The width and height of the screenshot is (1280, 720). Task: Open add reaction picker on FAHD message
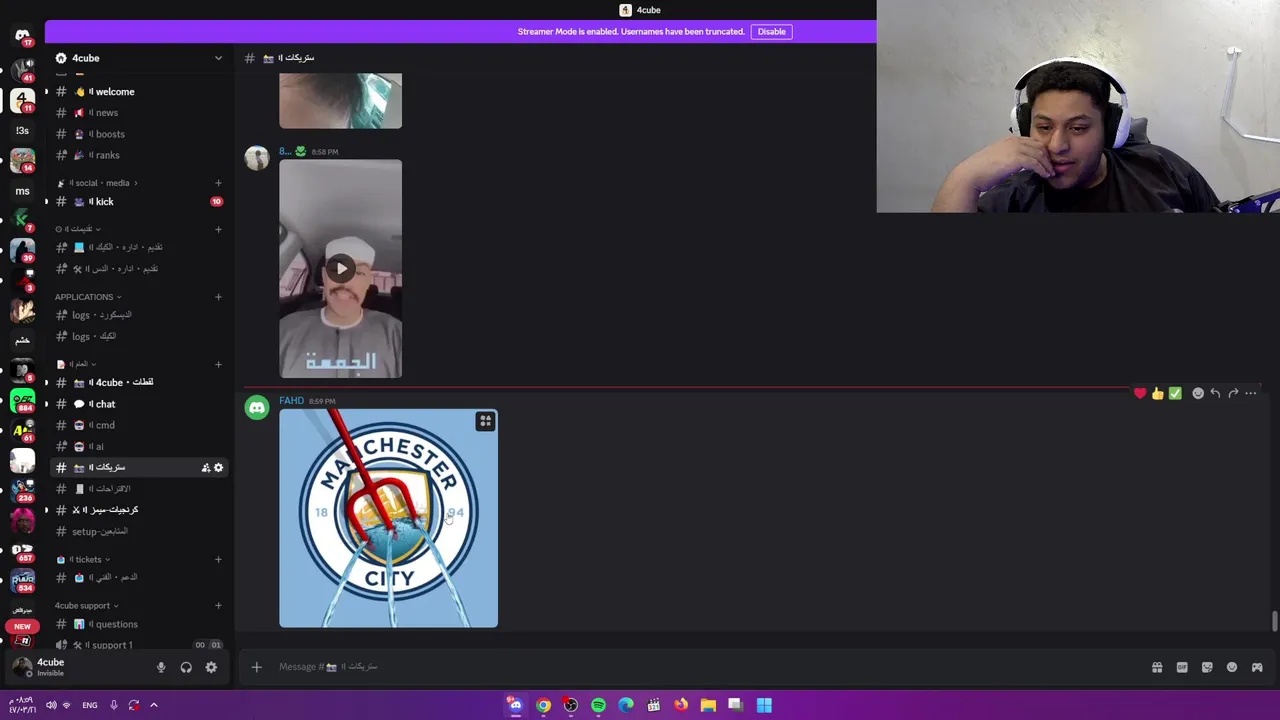(x=1198, y=393)
